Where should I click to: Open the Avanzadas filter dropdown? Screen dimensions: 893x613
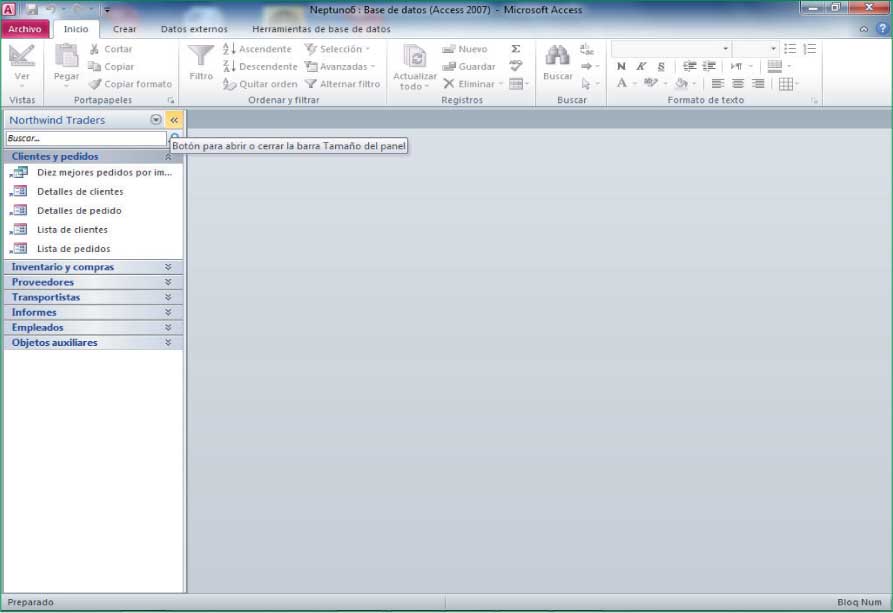(x=340, y=67)
